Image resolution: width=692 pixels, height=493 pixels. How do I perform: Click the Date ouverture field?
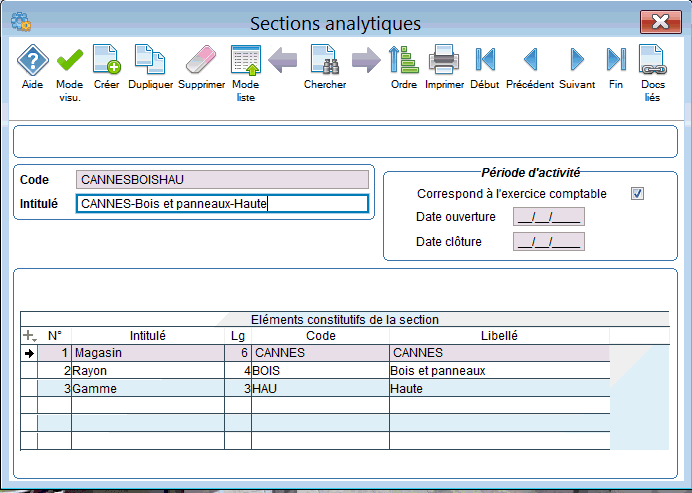(549, 217)
